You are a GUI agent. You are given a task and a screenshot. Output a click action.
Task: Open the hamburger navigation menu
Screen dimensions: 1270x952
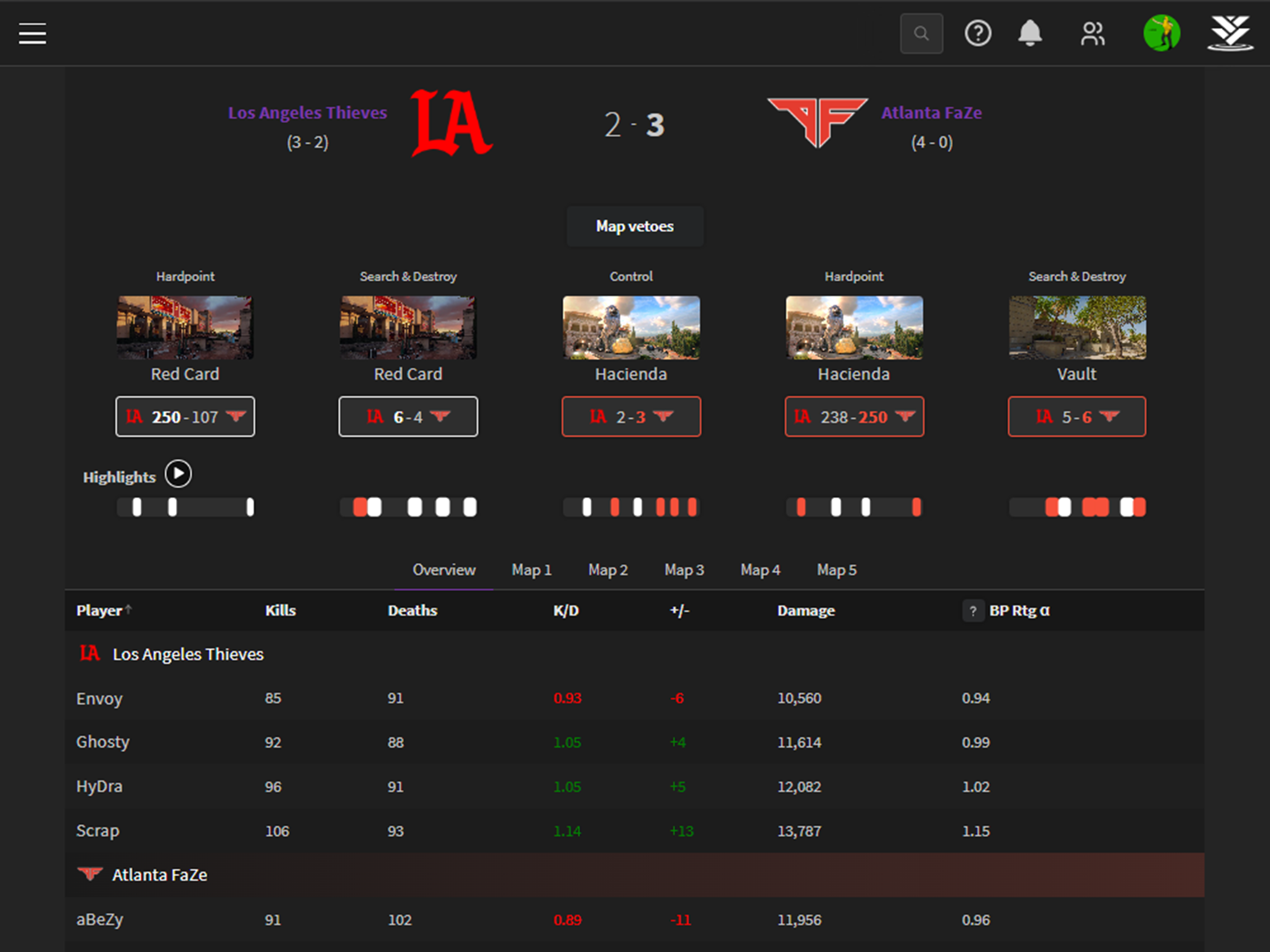[32, 33]
